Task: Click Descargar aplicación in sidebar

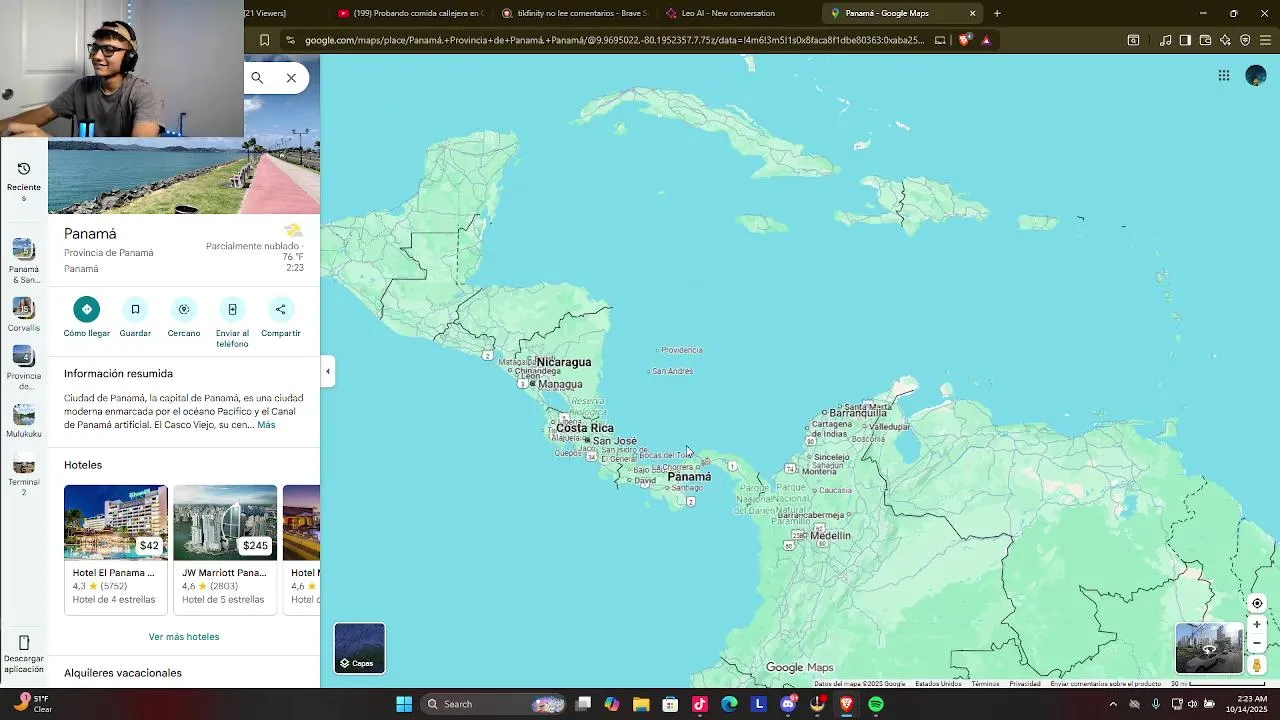Action: click(24, 655)
